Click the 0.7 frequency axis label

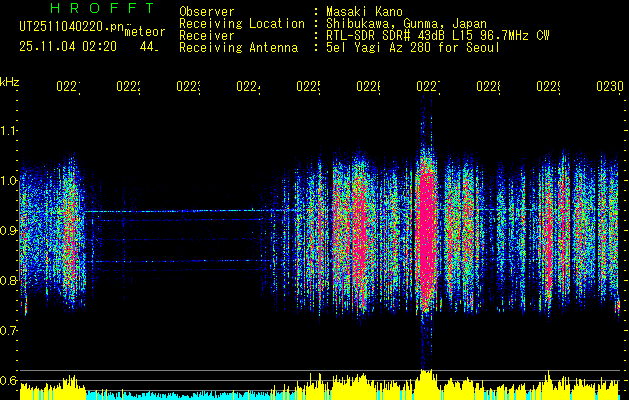9,331
